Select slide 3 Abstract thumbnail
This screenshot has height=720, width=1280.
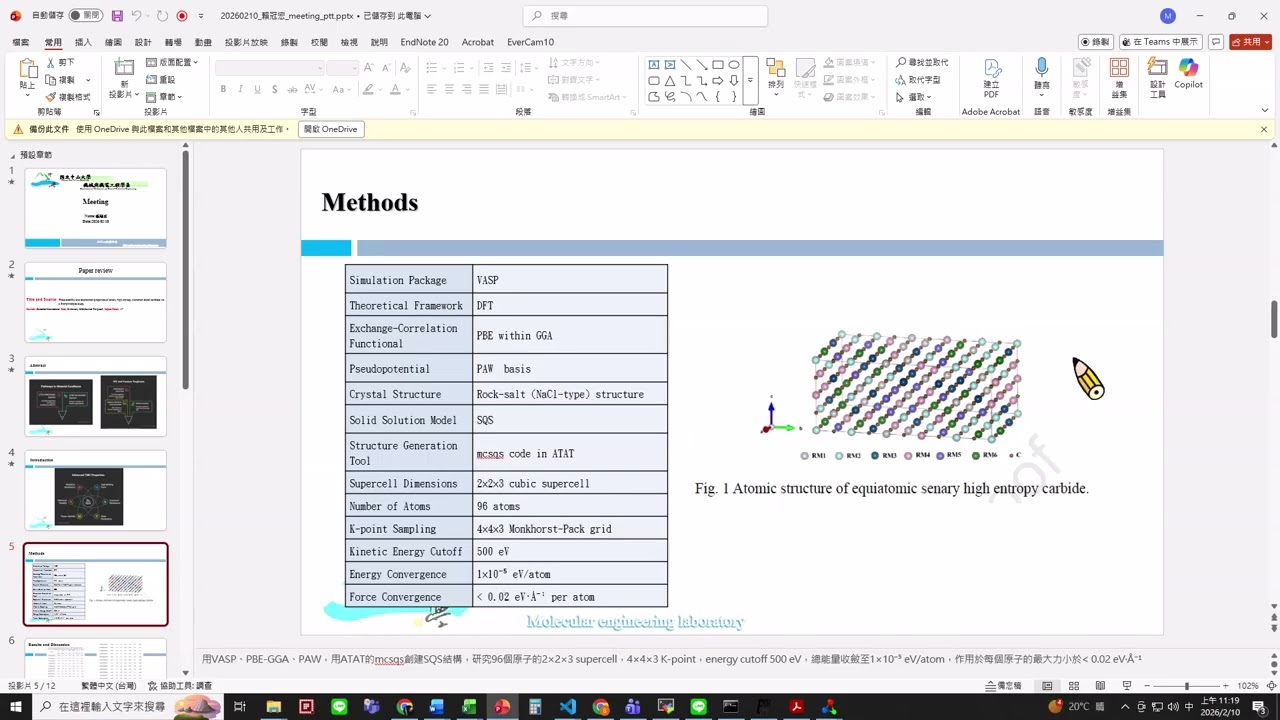(96, 396)
